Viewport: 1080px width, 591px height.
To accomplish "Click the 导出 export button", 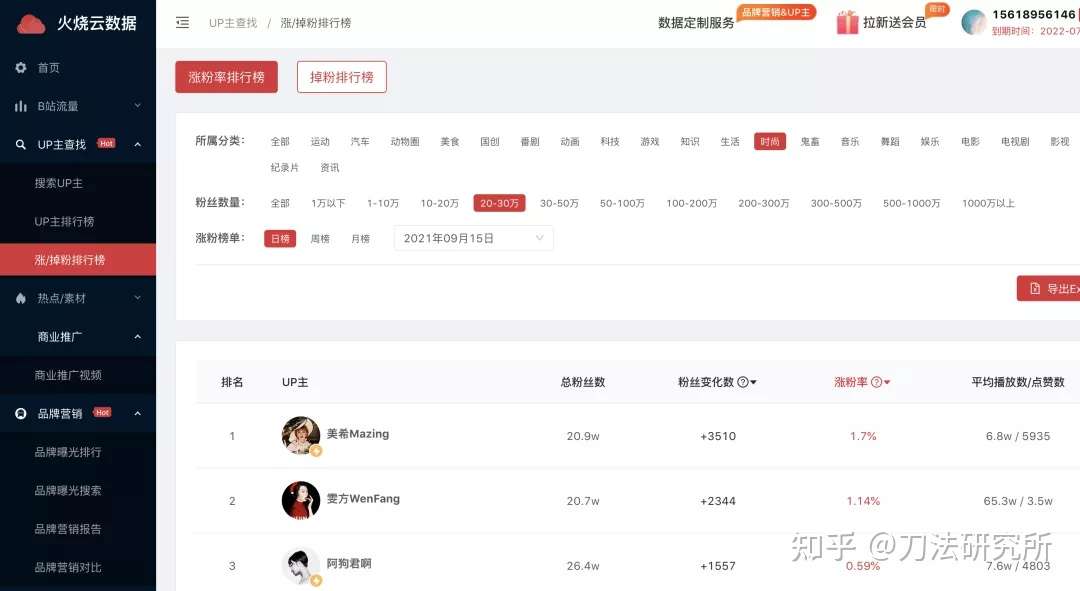I will tap(1048, 289).
